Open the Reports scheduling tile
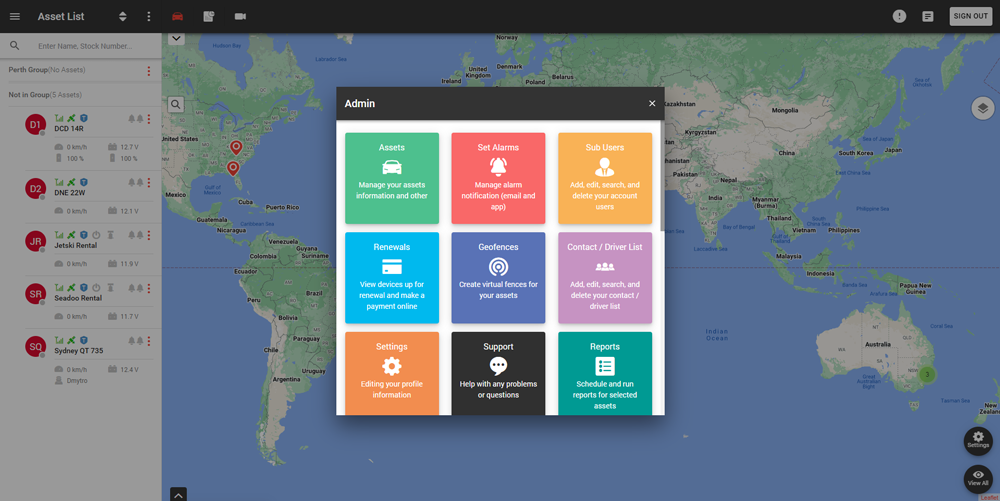Image resolution: width=1000 pixels, height=501 pixels. (x=605, y=373)
